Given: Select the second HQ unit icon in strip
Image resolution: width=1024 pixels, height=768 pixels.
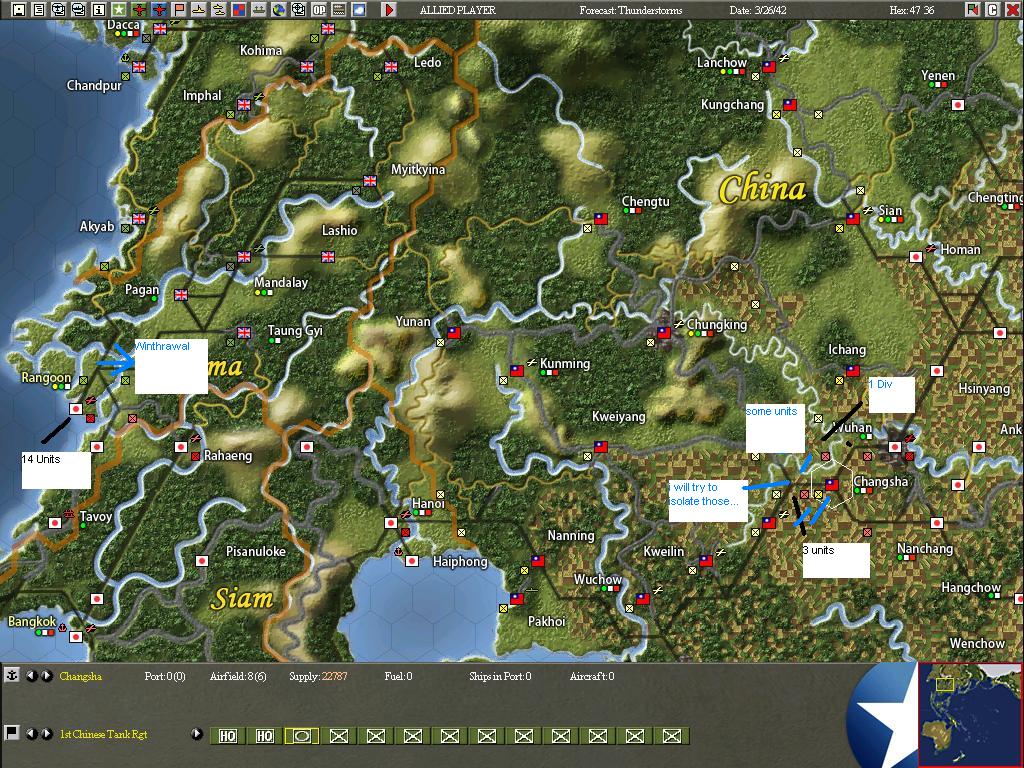Looking at the screenshot, I should (264, 736).
